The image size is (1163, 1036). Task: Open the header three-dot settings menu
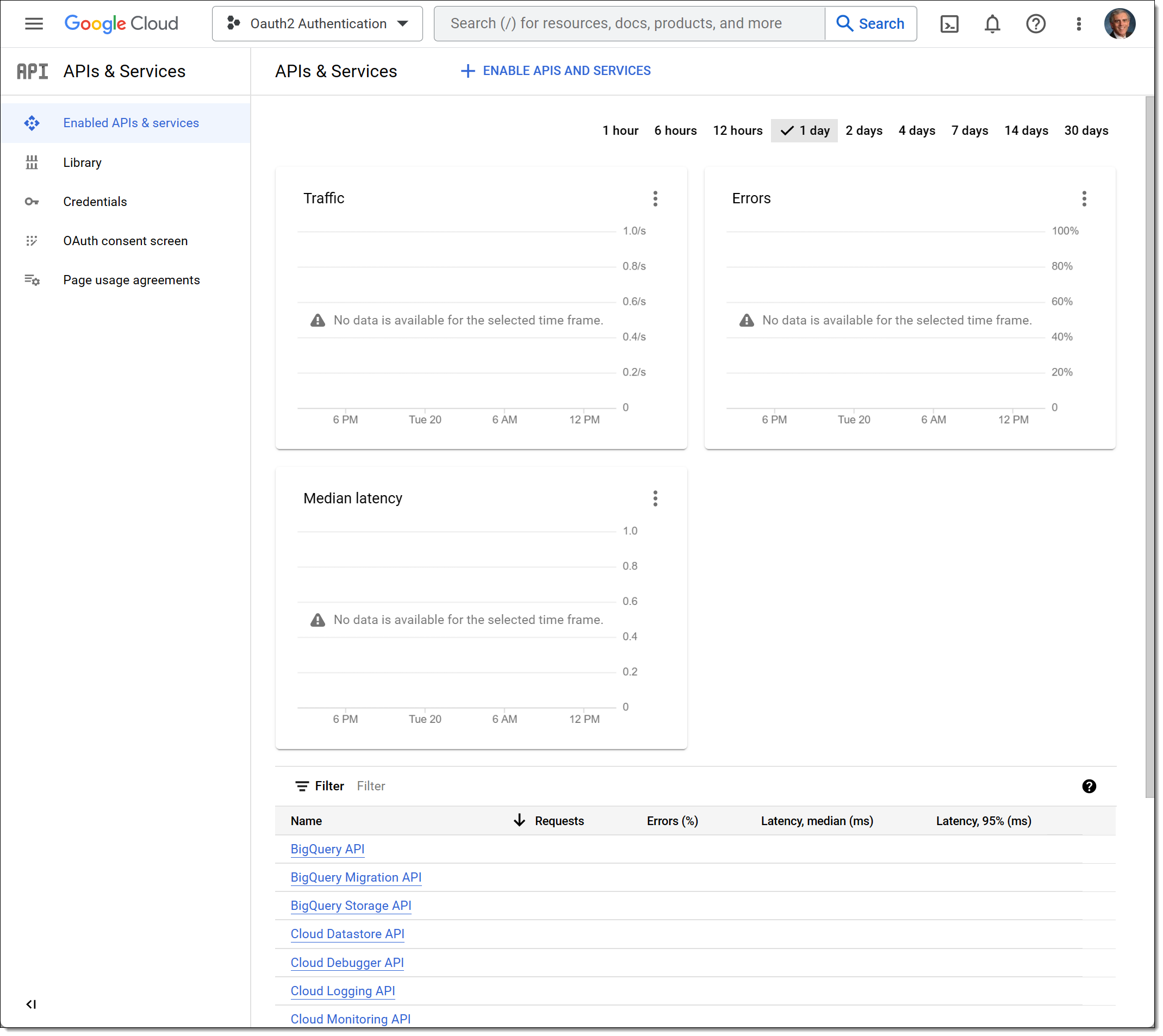point(1079,24)
